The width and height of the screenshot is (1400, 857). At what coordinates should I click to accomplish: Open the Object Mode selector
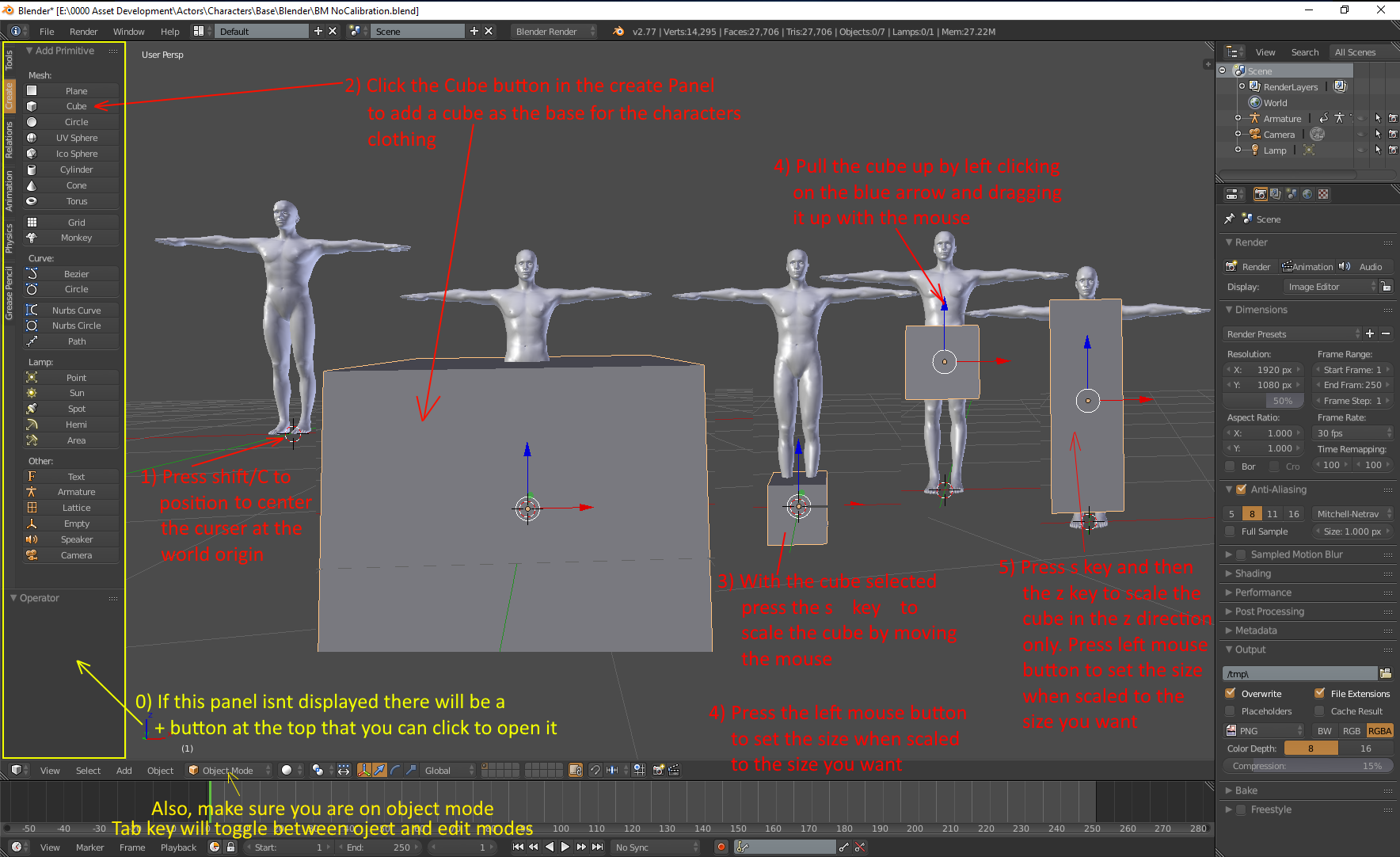228,770
